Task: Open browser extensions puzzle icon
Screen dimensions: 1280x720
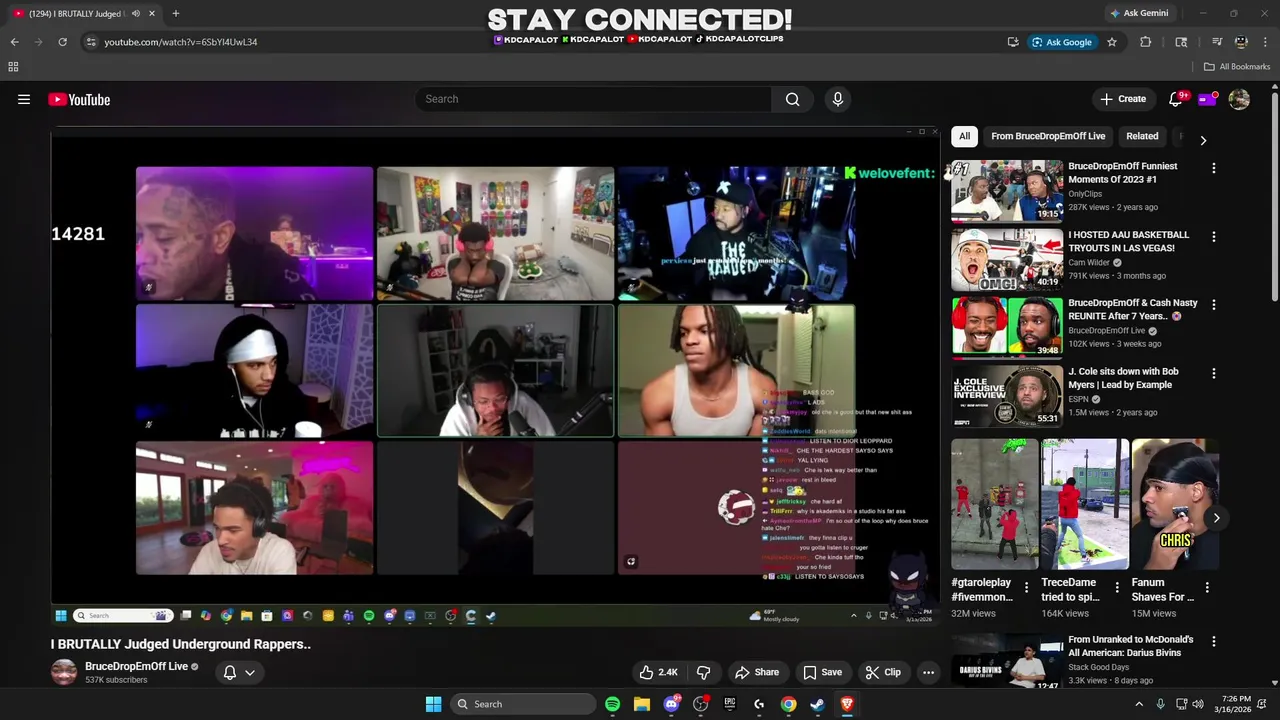Action: pos(1146,42)
